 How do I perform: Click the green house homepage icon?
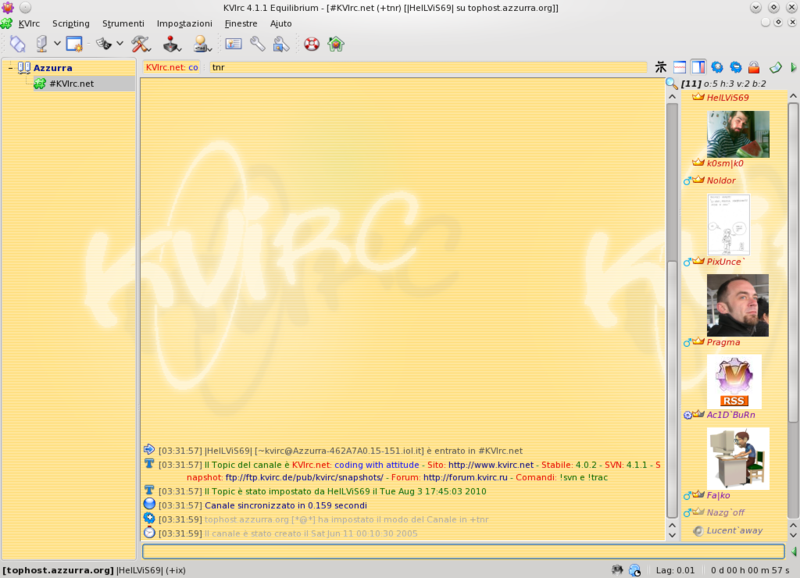[336, 44]
